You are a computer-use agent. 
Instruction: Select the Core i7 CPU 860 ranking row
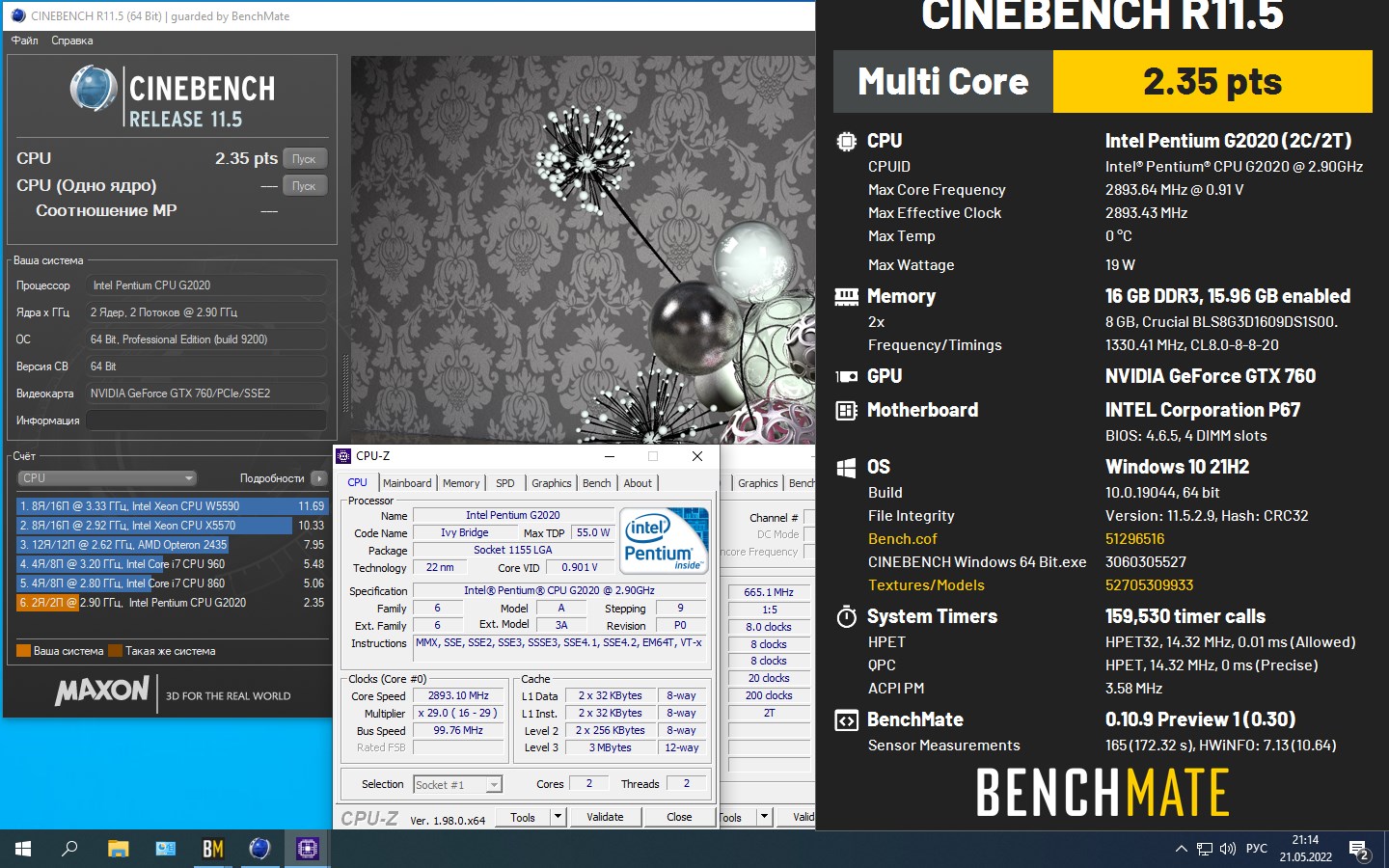click(173, 583)
